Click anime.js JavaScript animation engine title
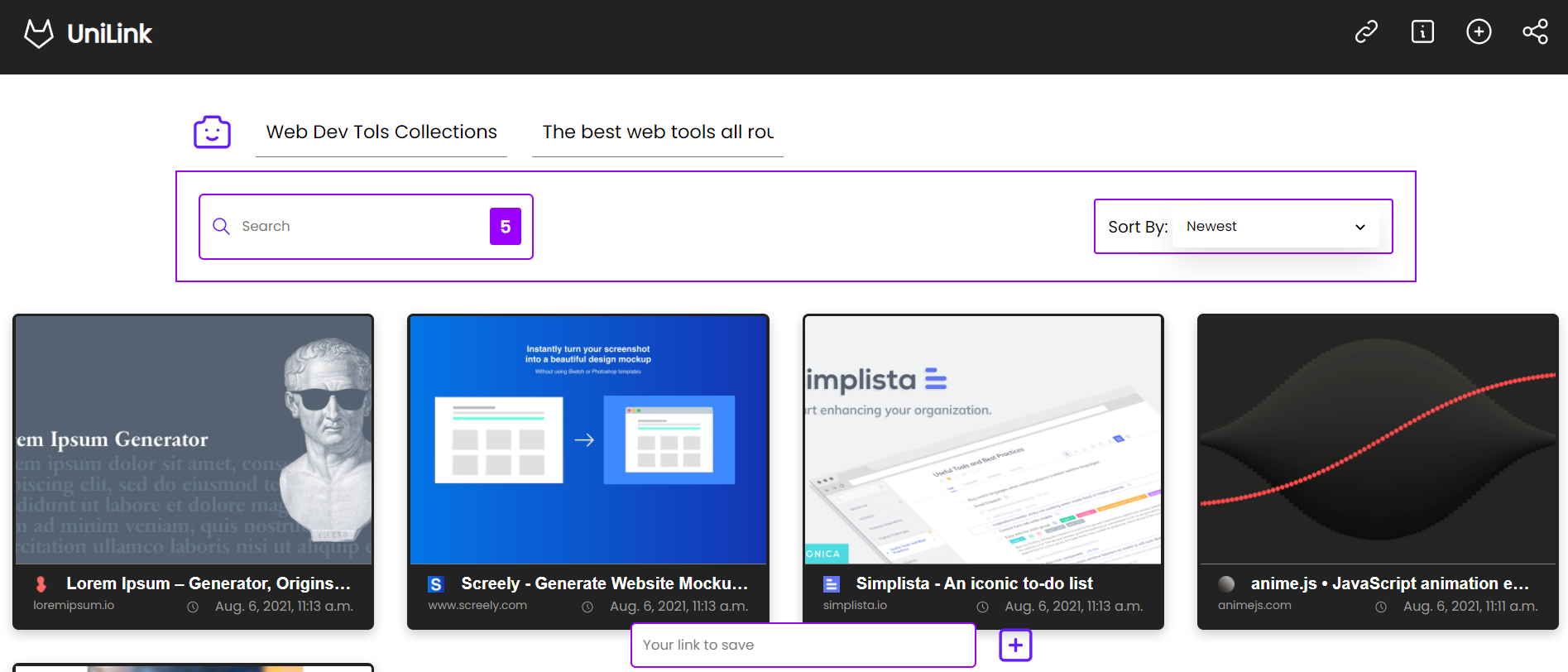1568x672 pixels. (1390, 583)
